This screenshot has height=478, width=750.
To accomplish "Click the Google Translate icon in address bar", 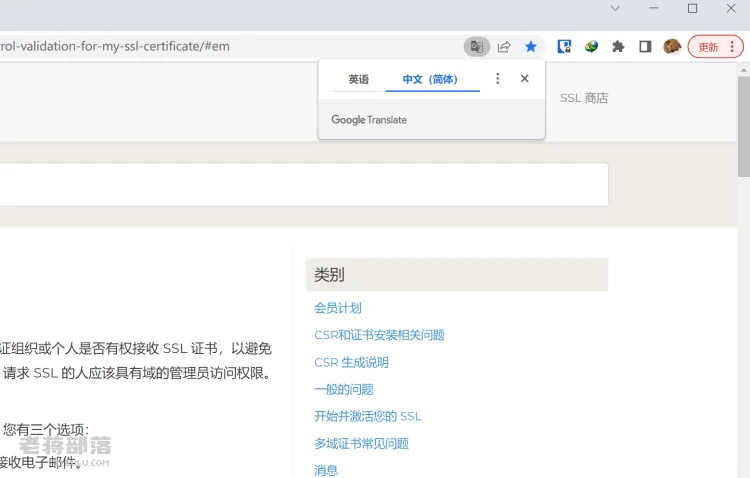I will [476, 46].
